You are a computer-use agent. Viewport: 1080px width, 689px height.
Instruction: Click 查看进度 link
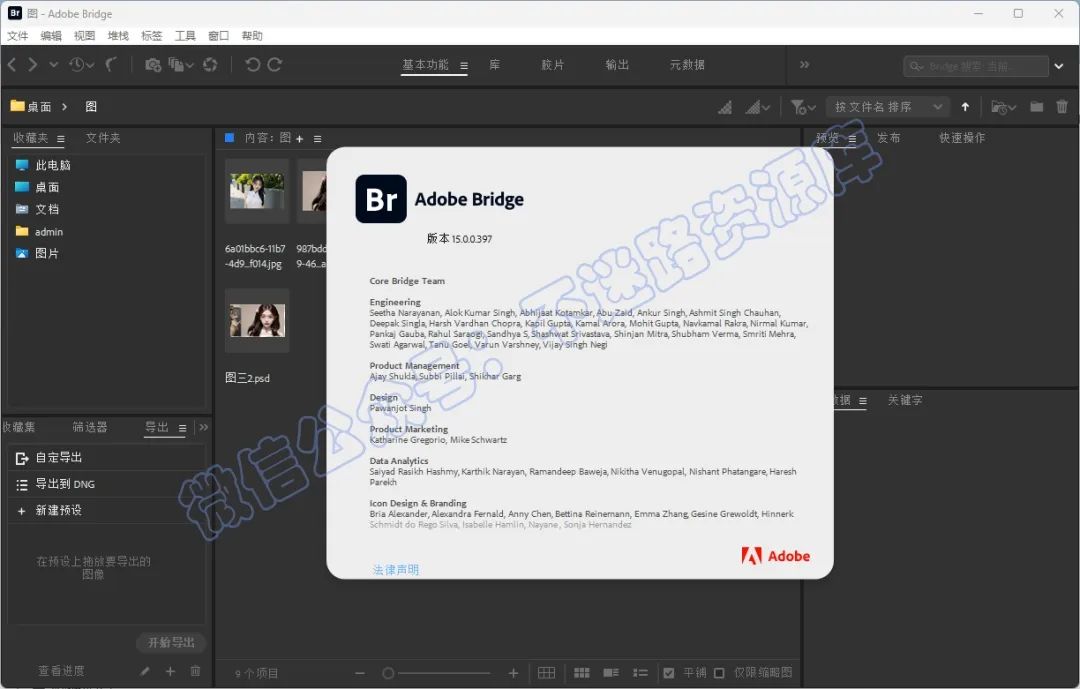[x=61, y=671]
